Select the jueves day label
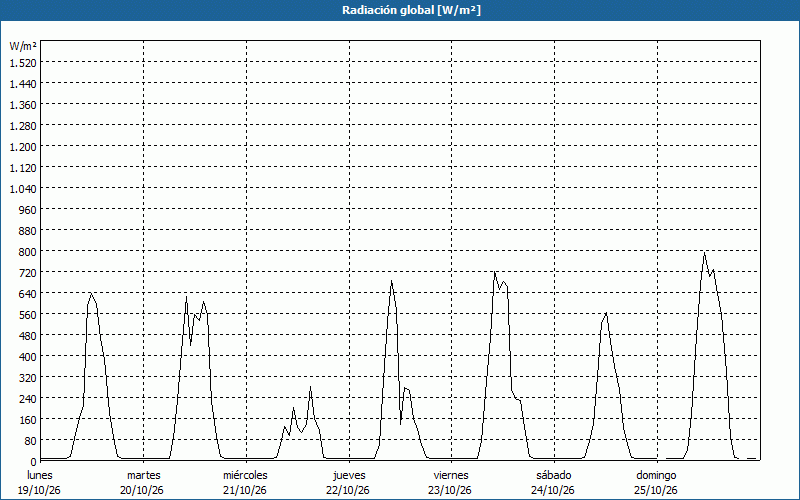The width and height of the screenshot is (800, 500). (x=349, y=475)
